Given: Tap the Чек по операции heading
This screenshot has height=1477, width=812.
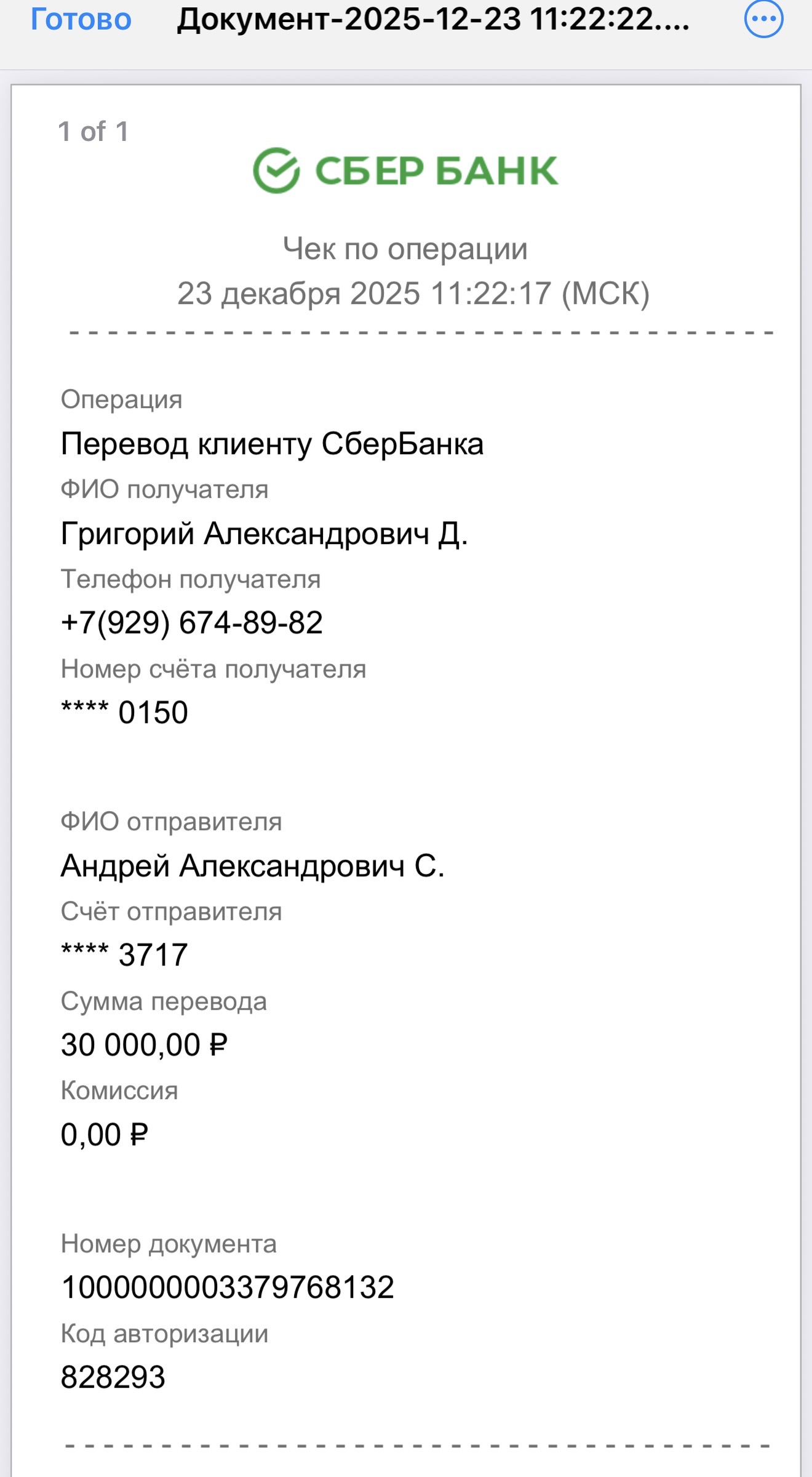Looking at the screenshot, I should click(406, 249).
